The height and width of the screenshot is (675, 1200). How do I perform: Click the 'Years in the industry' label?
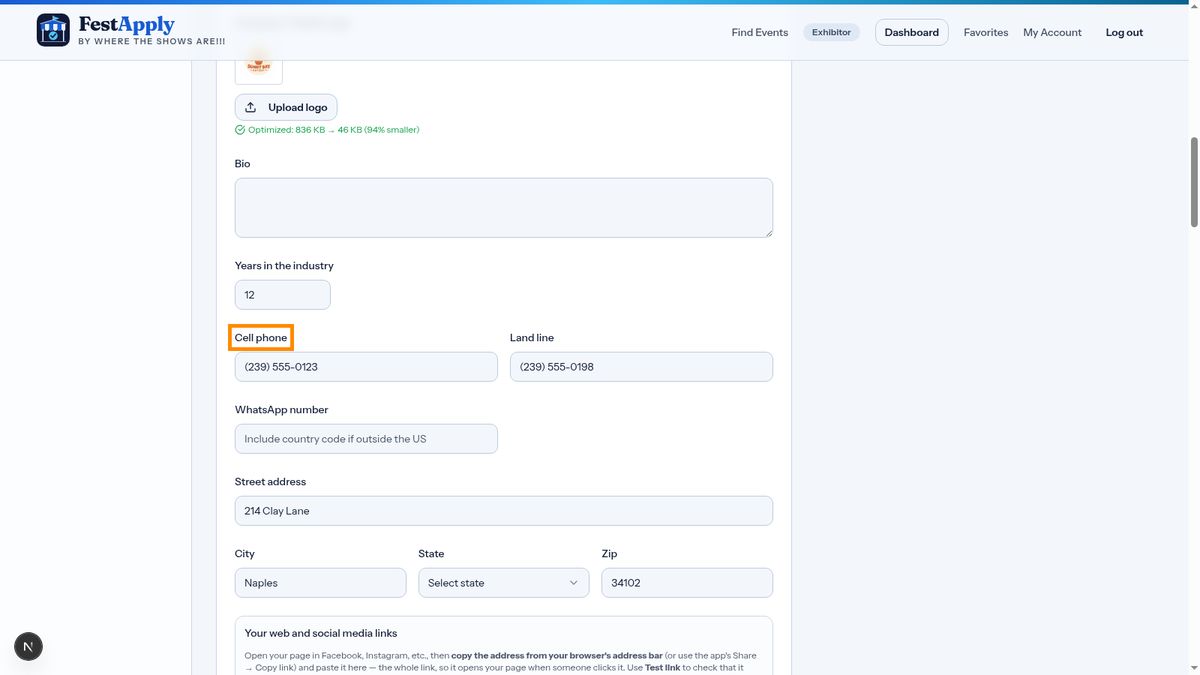pos(284,266)
